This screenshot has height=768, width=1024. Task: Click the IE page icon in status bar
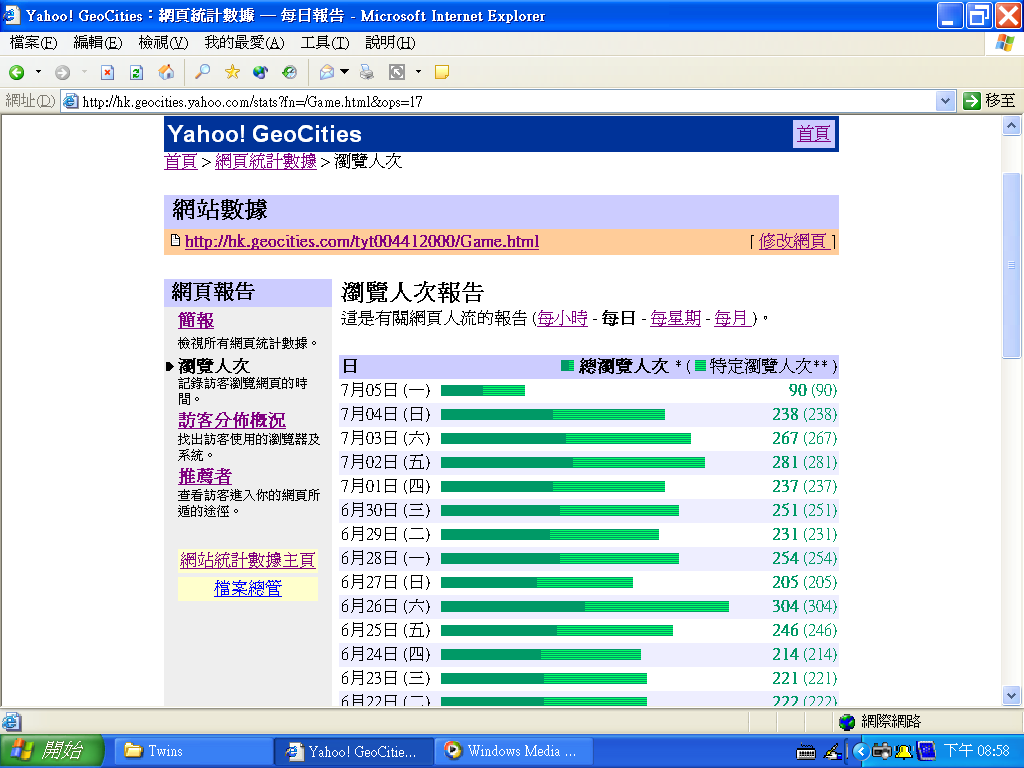(11, 722)
